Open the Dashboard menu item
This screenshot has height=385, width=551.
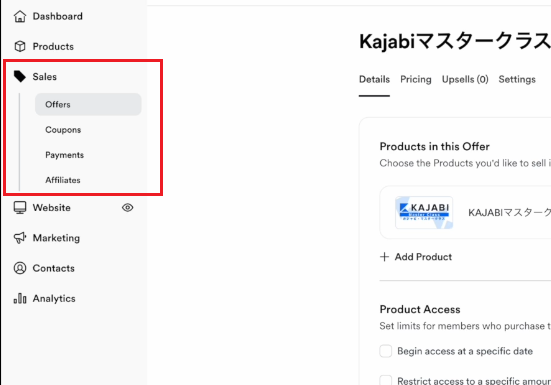(x=58, y=17)
